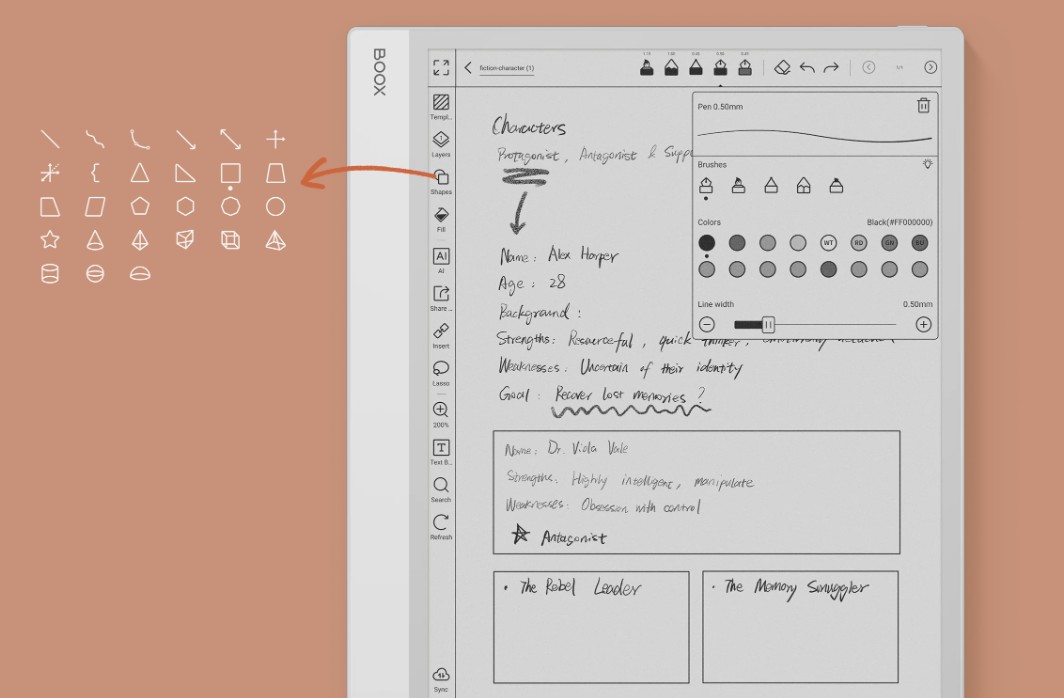Redo the last action
This screenshot has width=1064, height=698.
(831, 67)
